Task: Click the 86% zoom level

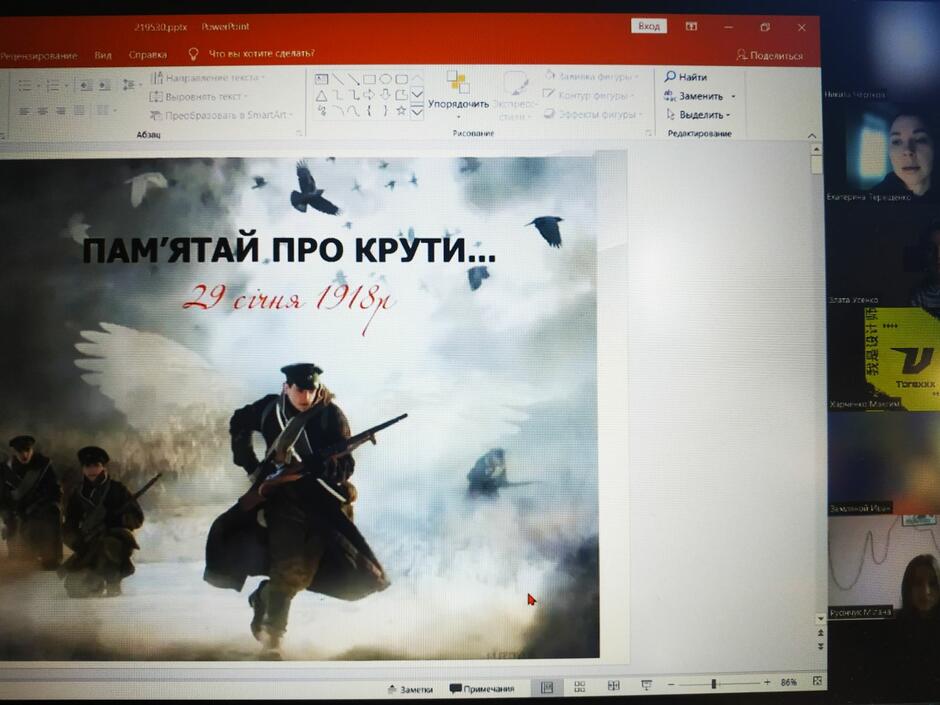Action: (789, 682)
